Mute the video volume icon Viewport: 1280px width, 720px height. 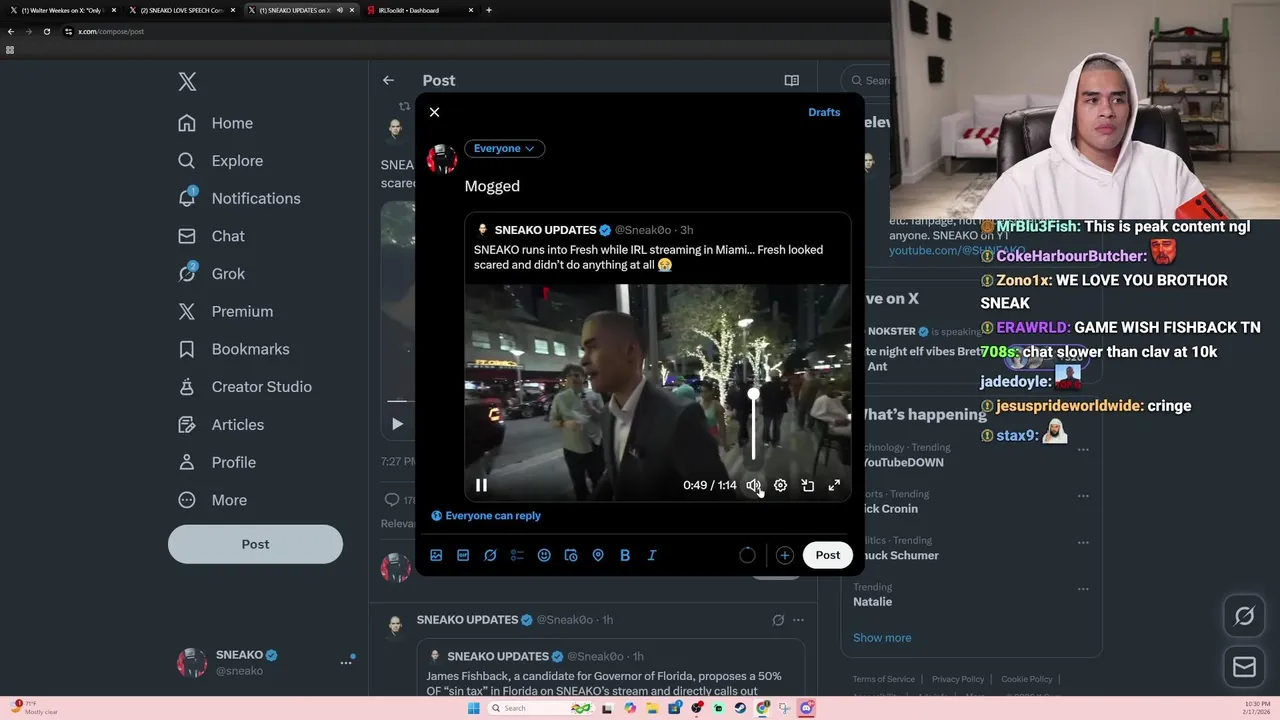click(753, 485)
